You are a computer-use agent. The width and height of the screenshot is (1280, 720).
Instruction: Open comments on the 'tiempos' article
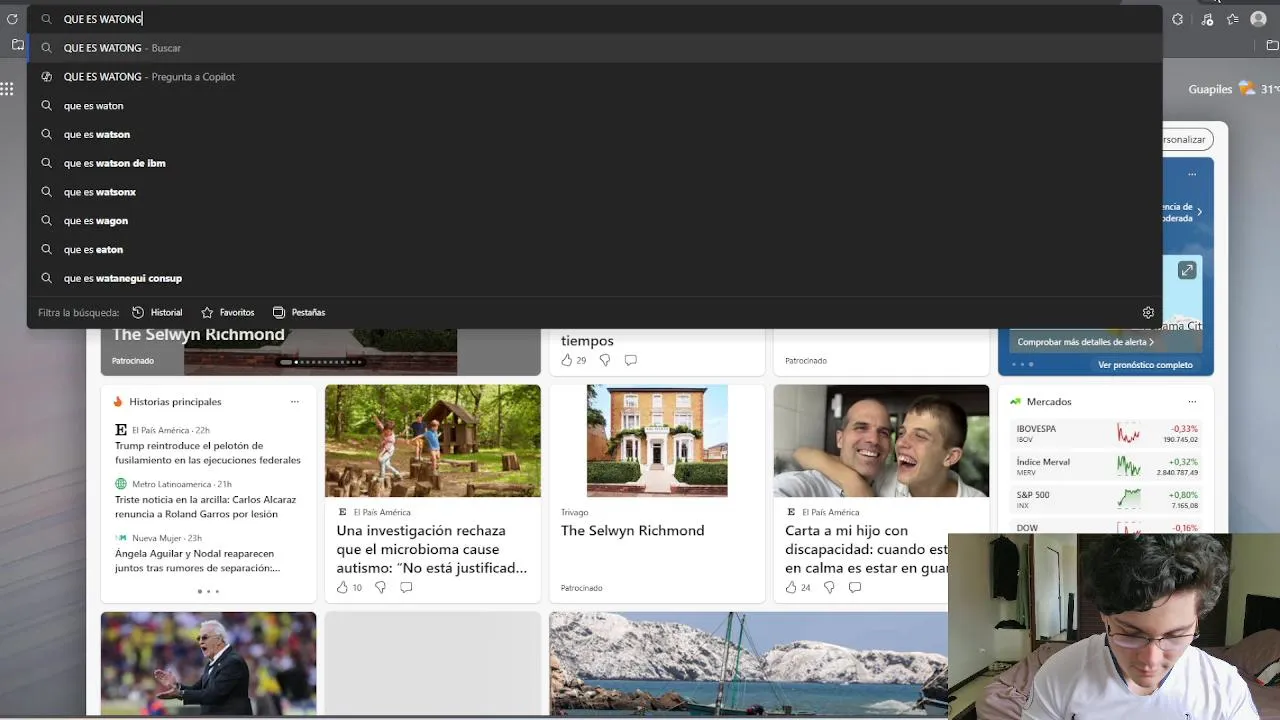tap(630, 360)
